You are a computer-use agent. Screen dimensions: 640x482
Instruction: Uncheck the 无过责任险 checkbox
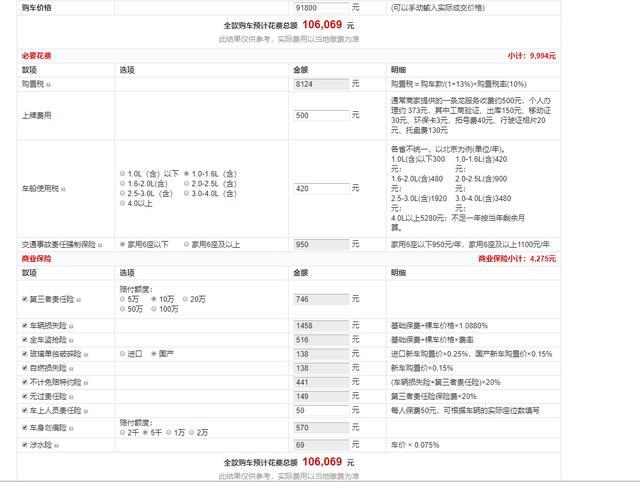pos(24,396)
